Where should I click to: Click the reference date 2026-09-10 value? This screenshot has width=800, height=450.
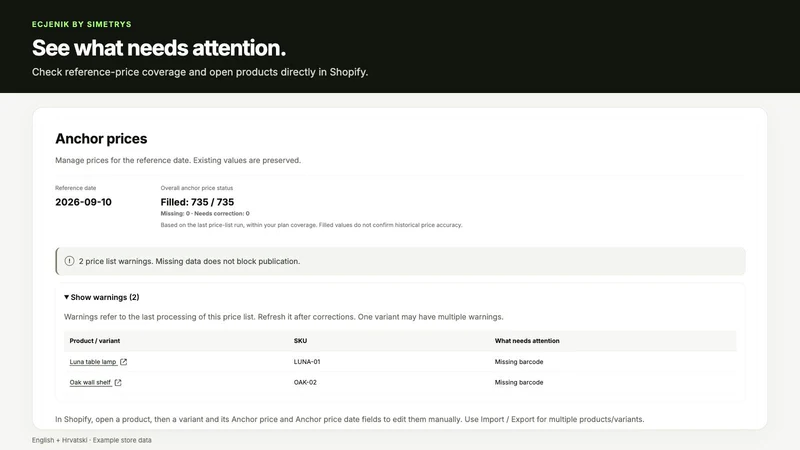[x=83, y=202]
